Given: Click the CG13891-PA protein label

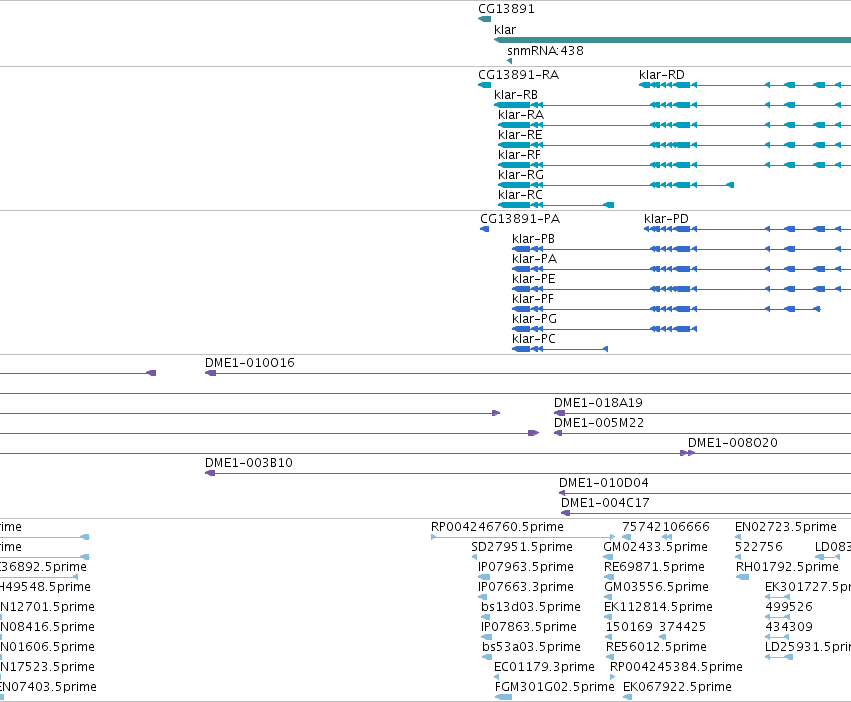Looking at the screenshot, I should click(x=520, y=219).
